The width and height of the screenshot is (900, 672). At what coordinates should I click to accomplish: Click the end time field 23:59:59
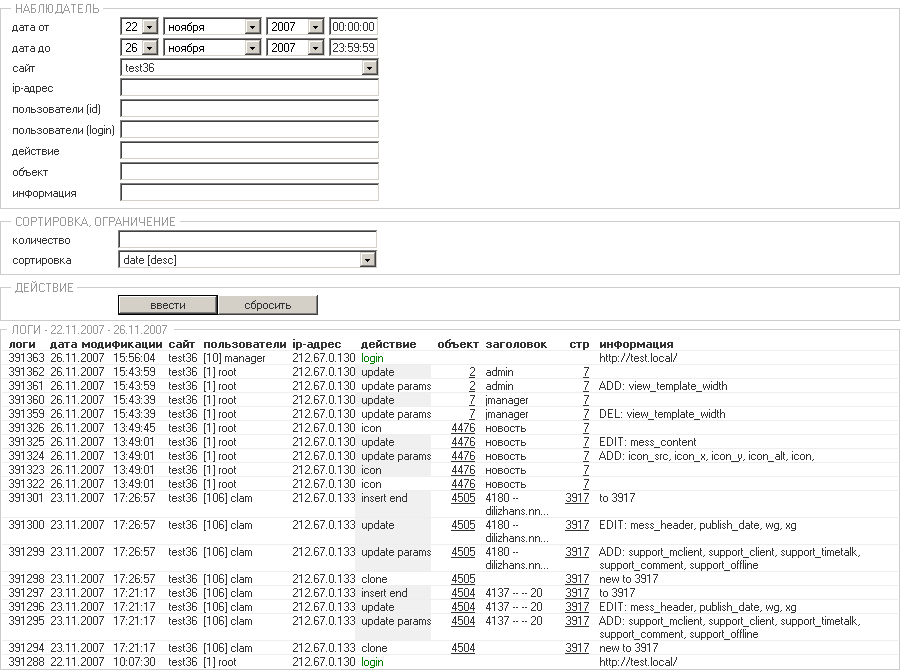pos(353,48)
